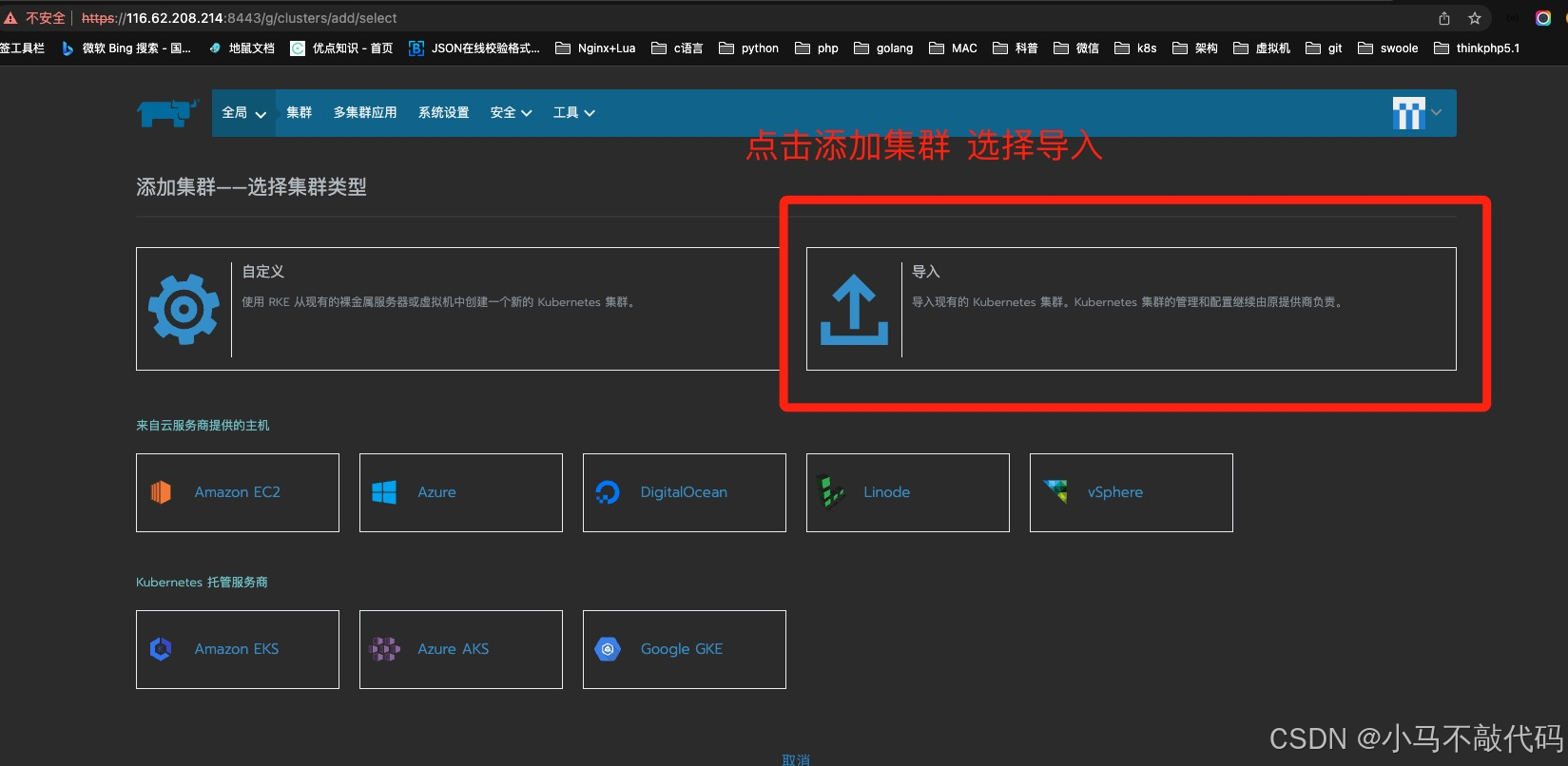
Task: Select the Amazon EC2 provider label
Action: pyautogui.click(x=238, y=492)
